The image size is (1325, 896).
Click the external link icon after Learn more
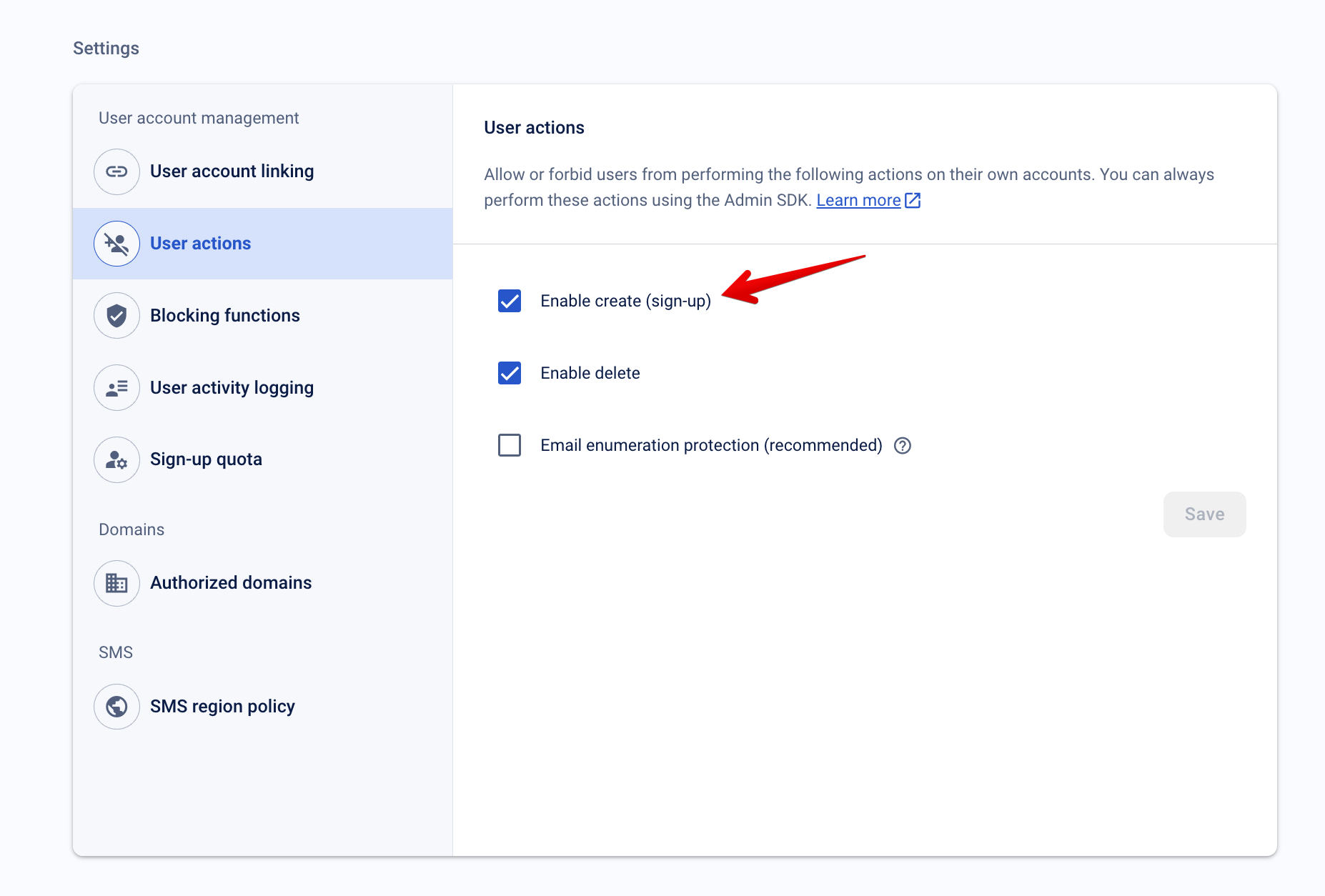point(913,201)
